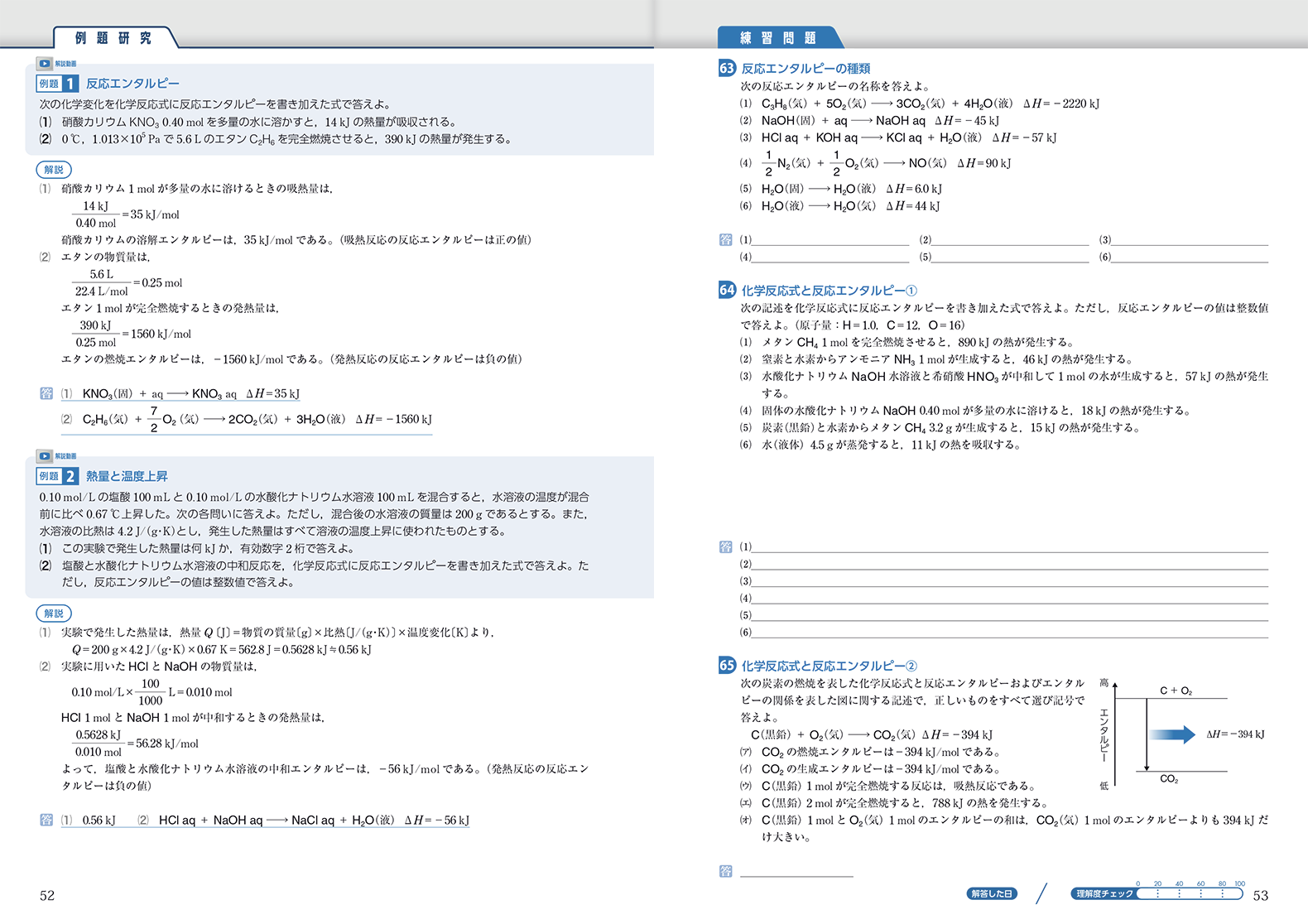
Task: Click the 解答した日 label
Action: click(992, 894)
